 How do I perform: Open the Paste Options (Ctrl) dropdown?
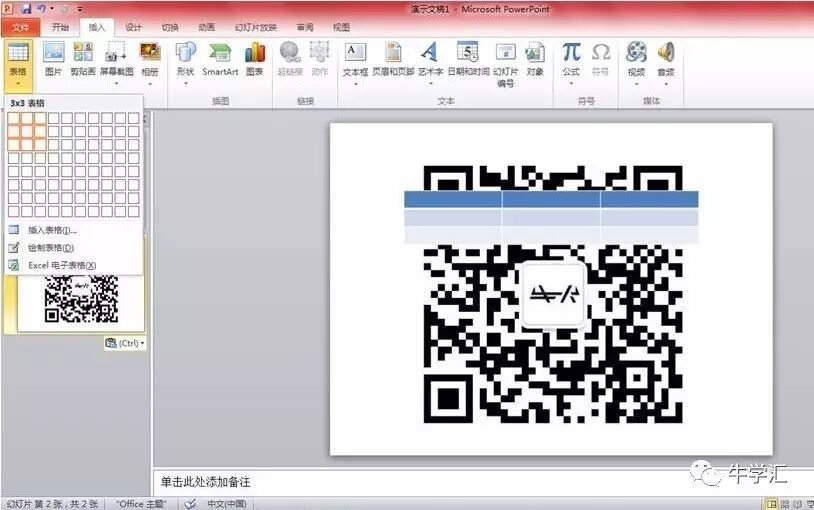click(125, 343)
